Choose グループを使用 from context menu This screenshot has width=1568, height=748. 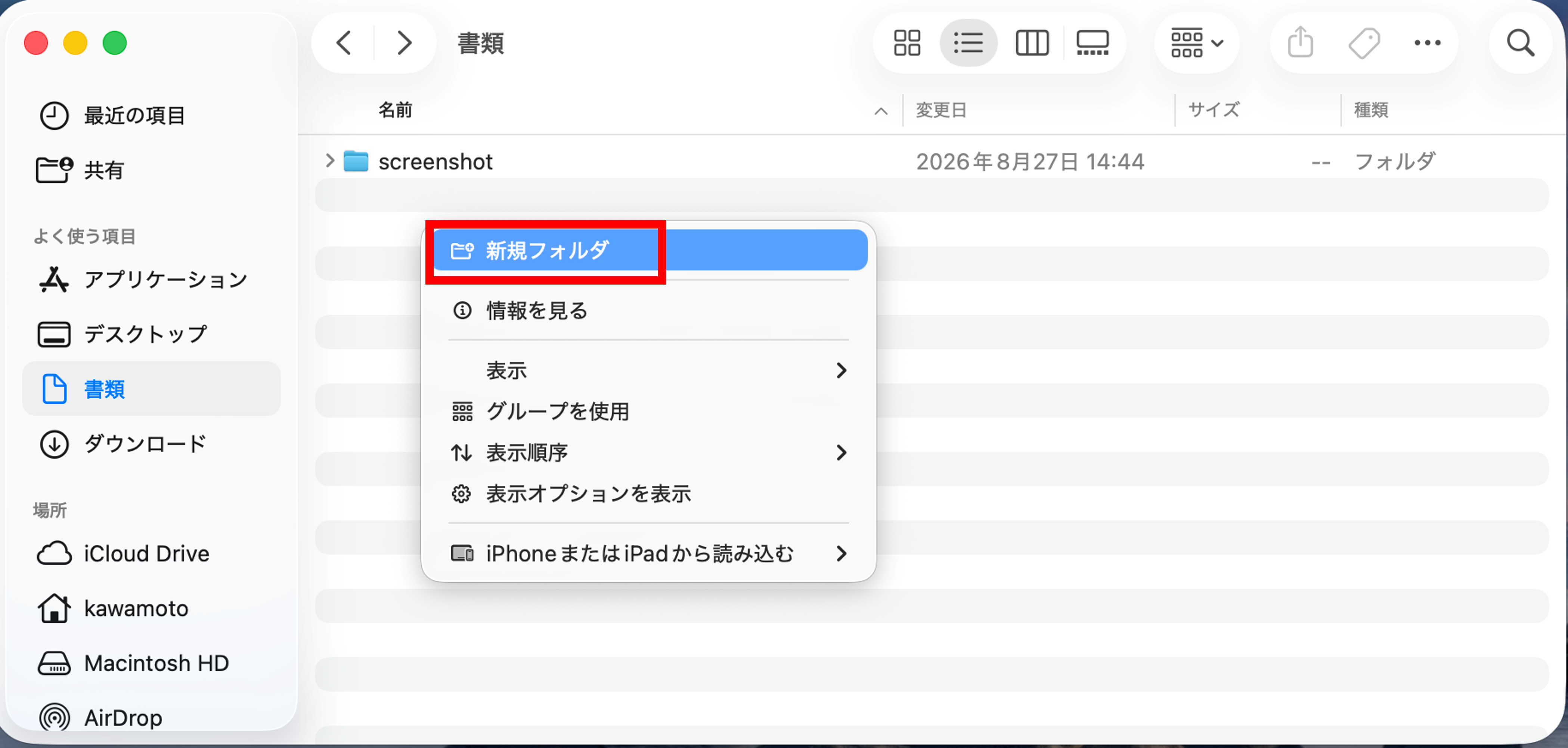tap(649, 412)
